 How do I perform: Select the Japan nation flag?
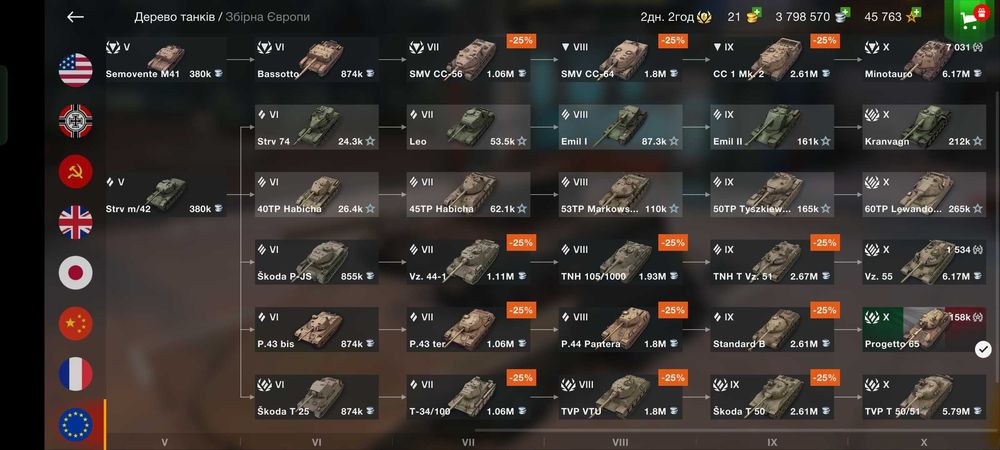click(x=75, y=273)
